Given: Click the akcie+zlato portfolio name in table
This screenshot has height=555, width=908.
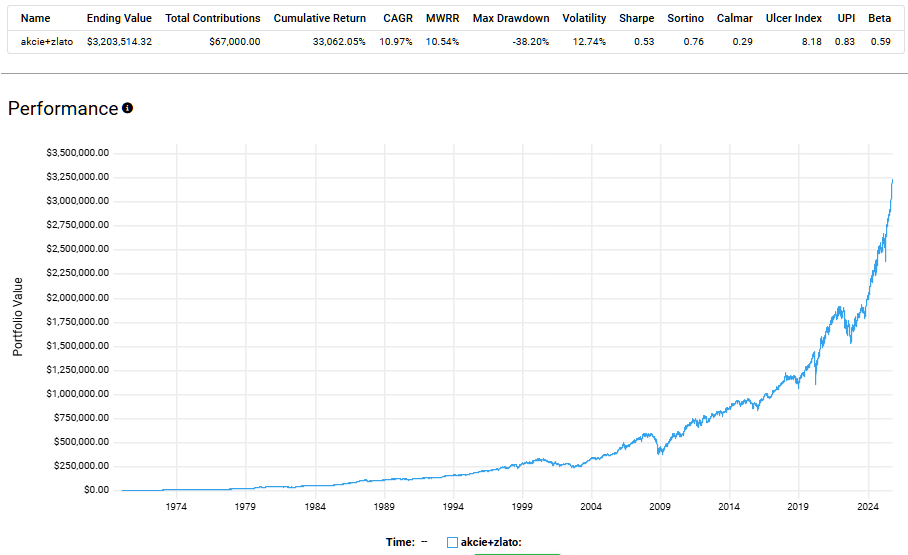Looking at the screenshot, I should (47, 42).
